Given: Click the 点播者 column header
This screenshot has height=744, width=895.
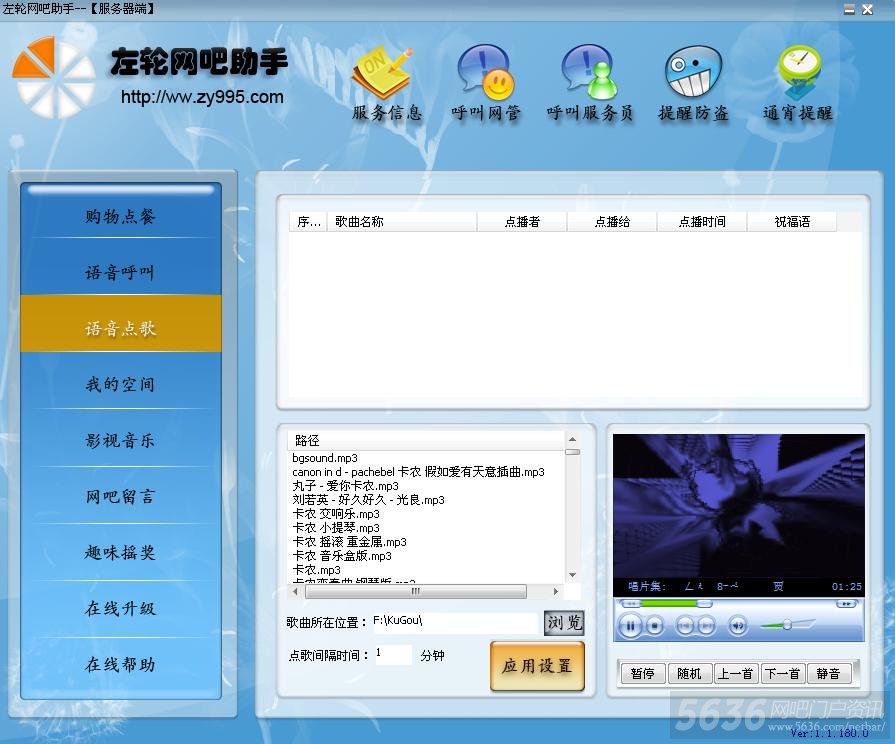Looking at the screenshot, I should coord(522,222).
